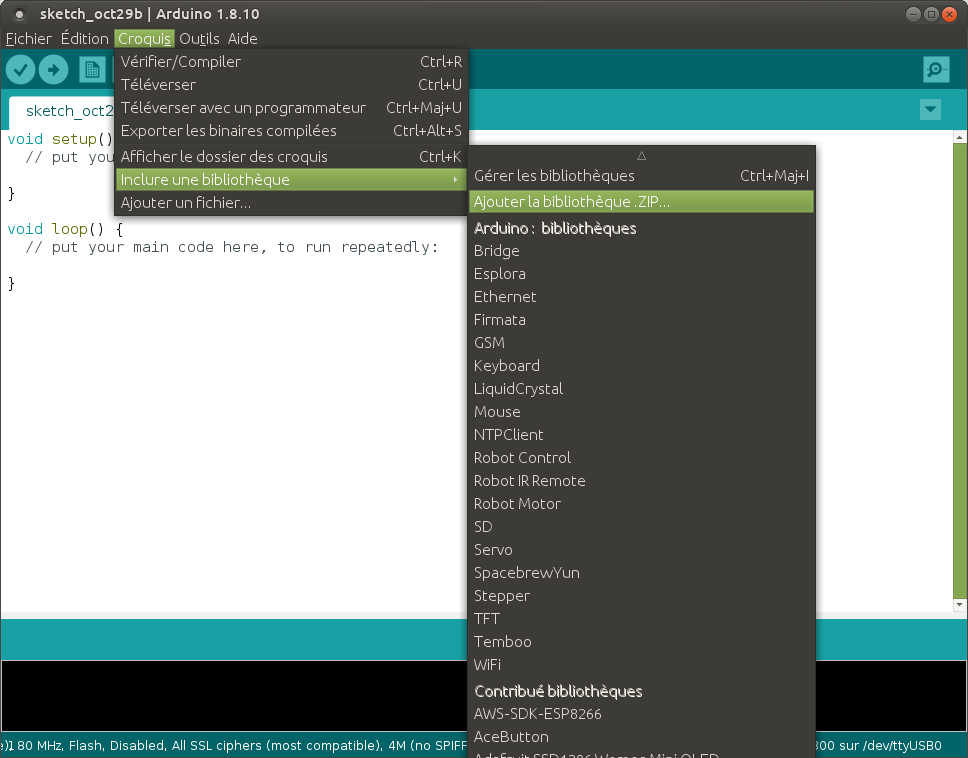The image size is (968, 758).
Task: Click the Upload arrow toolbar icon
Action: [x=54, y=69]
